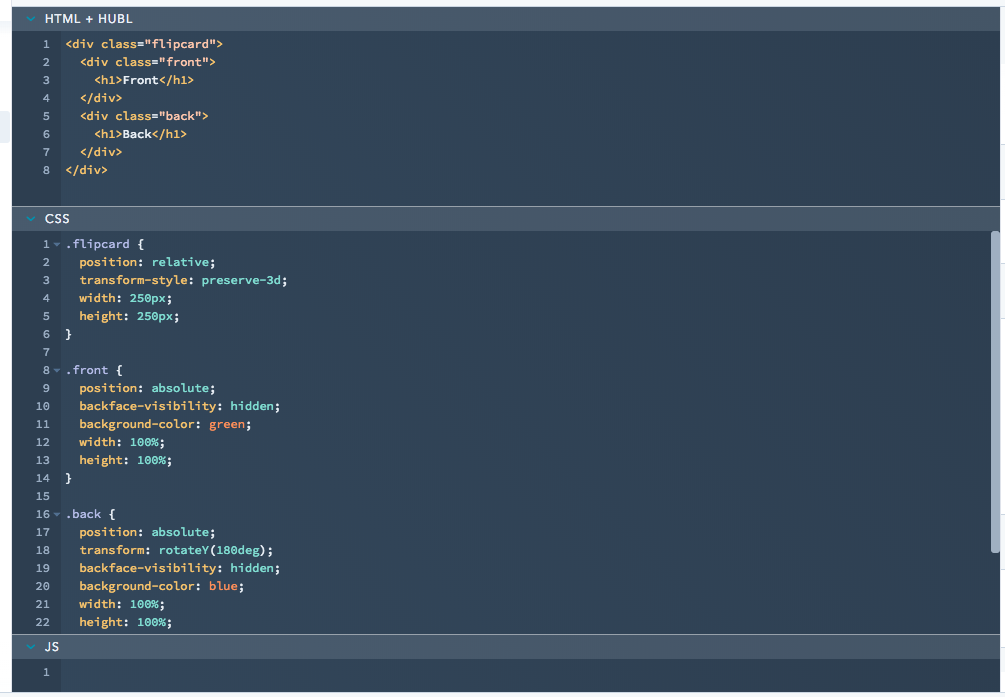This screenshot has width=1005, height=697.
Task: Click the Back heading text in HTML
Action: pos(137,134)
